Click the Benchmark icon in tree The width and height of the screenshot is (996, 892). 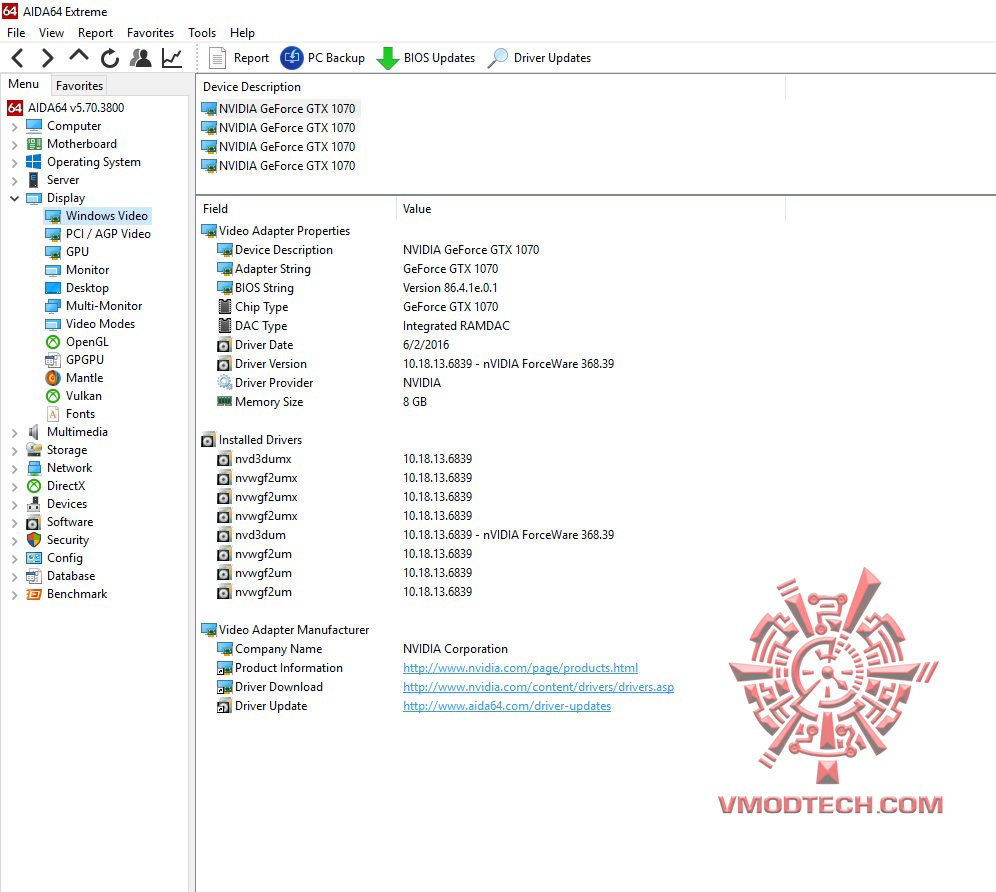click(34, 594)
